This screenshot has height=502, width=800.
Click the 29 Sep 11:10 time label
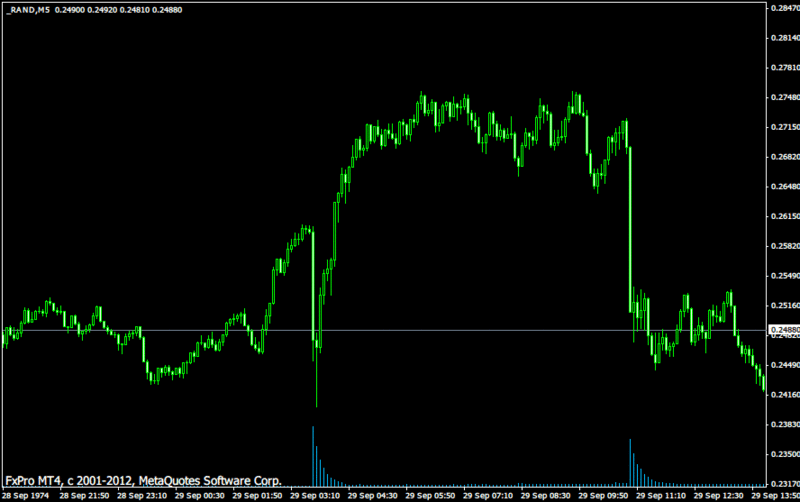point(661,496)
